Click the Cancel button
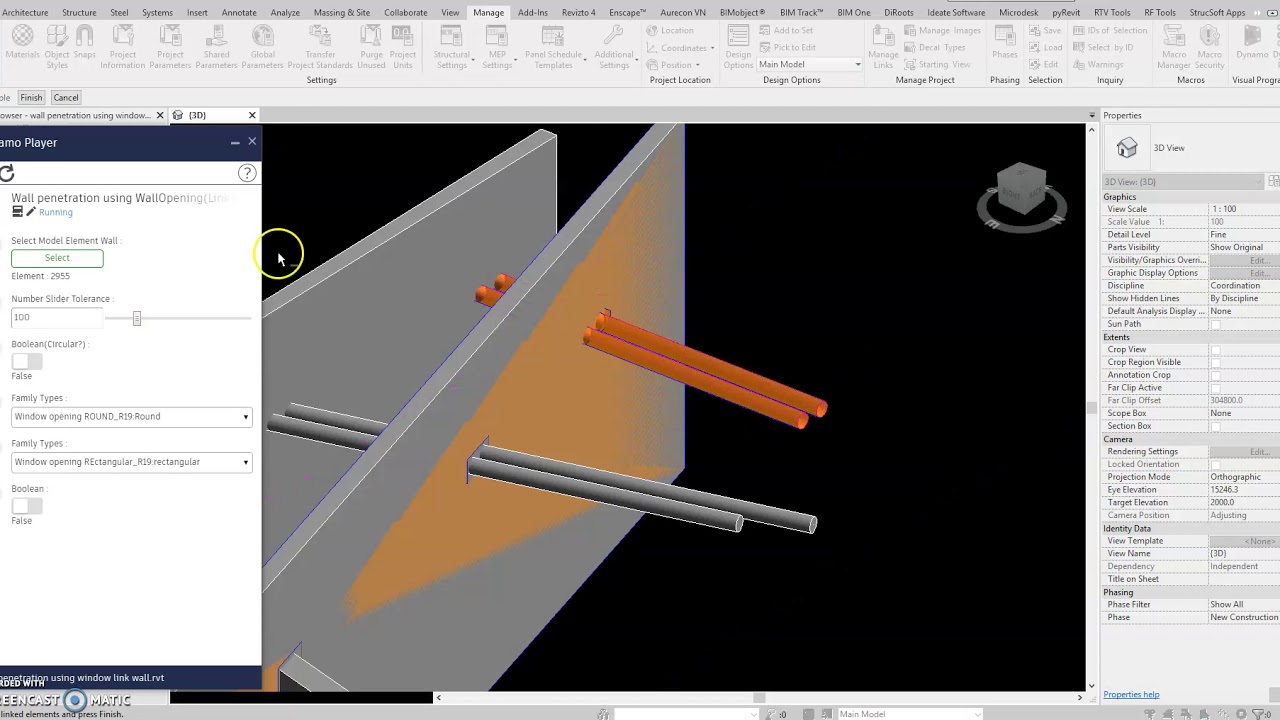1280x720 pixels. (x=66, y=98)
